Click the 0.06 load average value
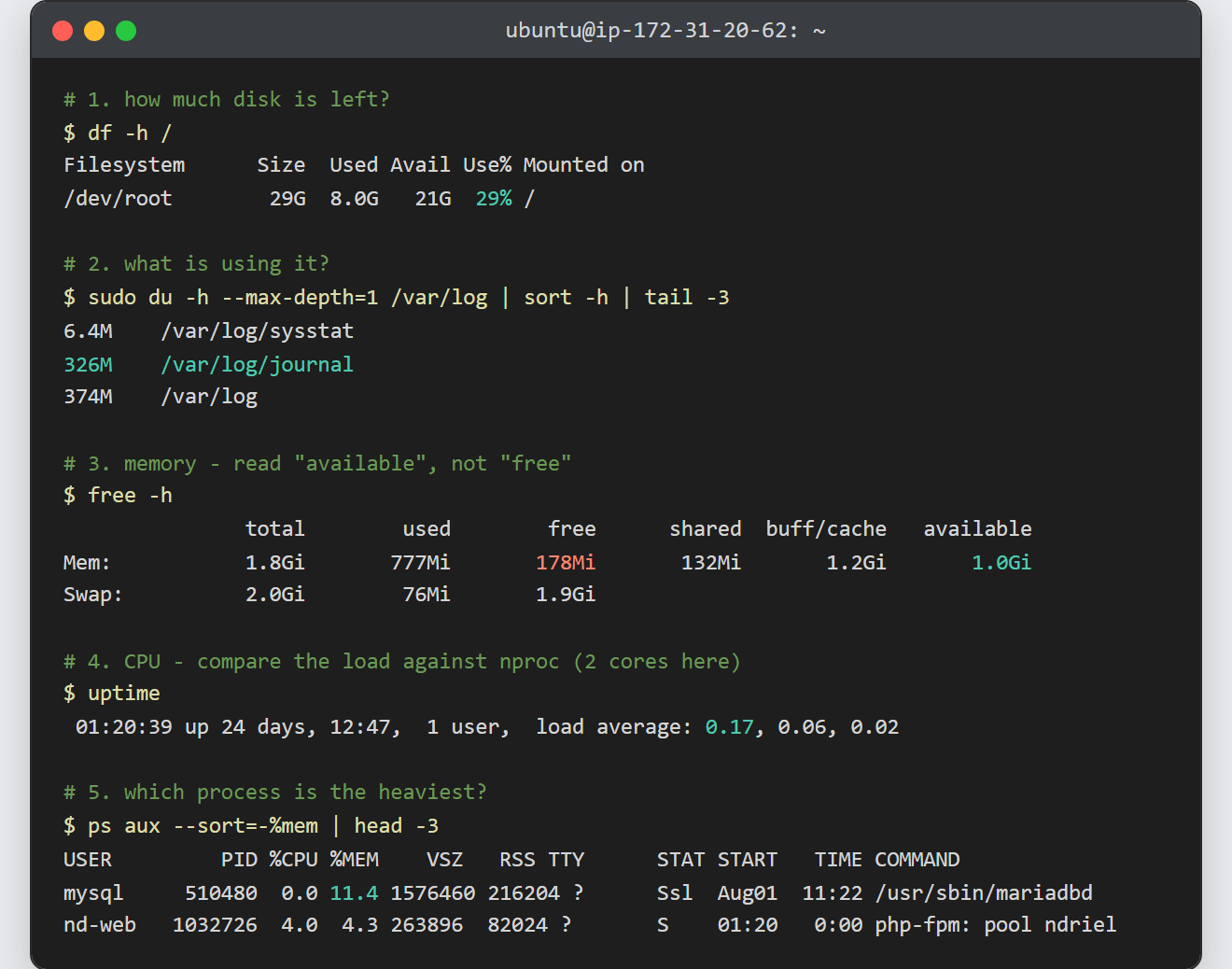Screen dimensions: 1232x969 802,727
